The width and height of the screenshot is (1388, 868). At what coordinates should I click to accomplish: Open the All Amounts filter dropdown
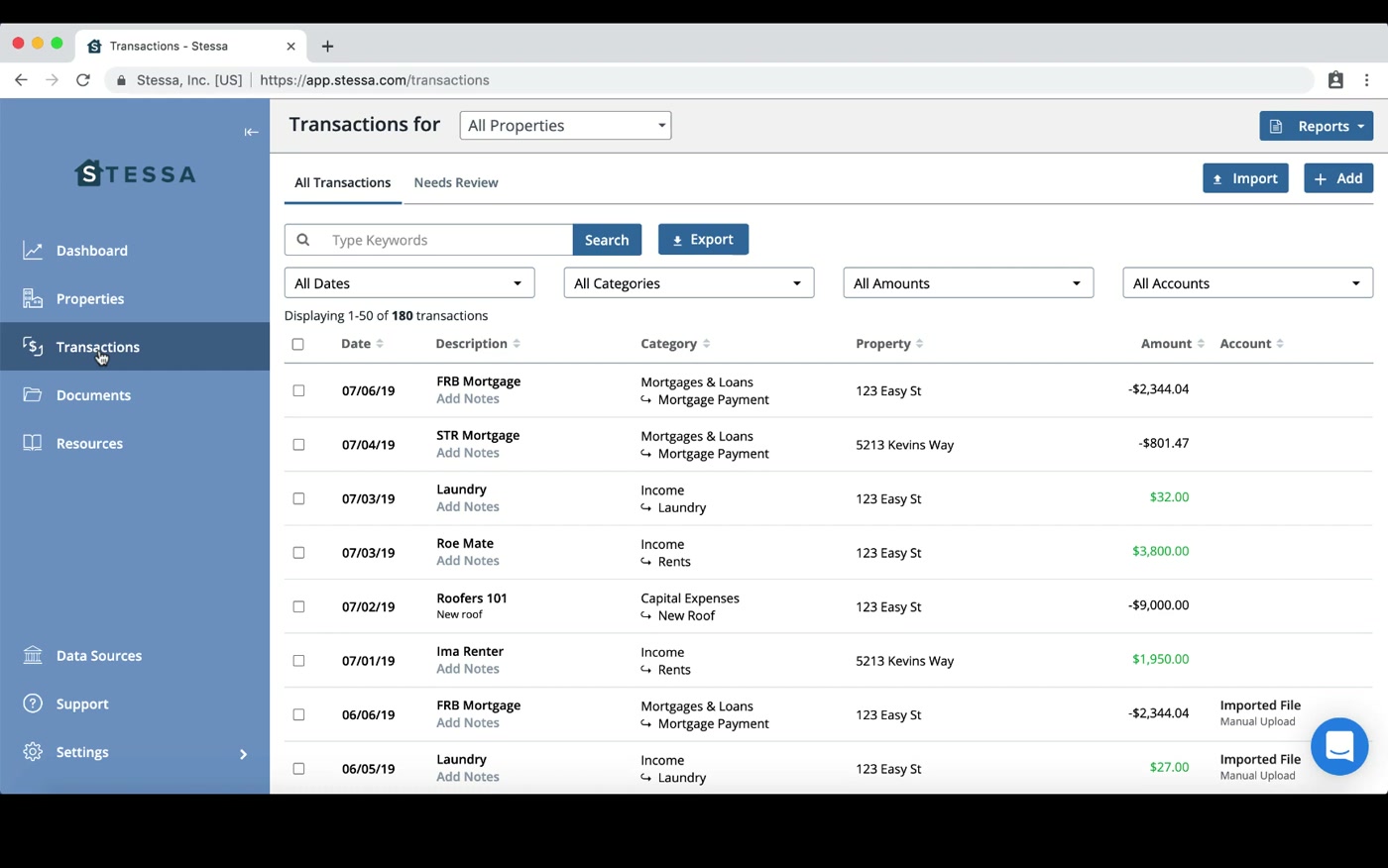click(x=969, y=282)
